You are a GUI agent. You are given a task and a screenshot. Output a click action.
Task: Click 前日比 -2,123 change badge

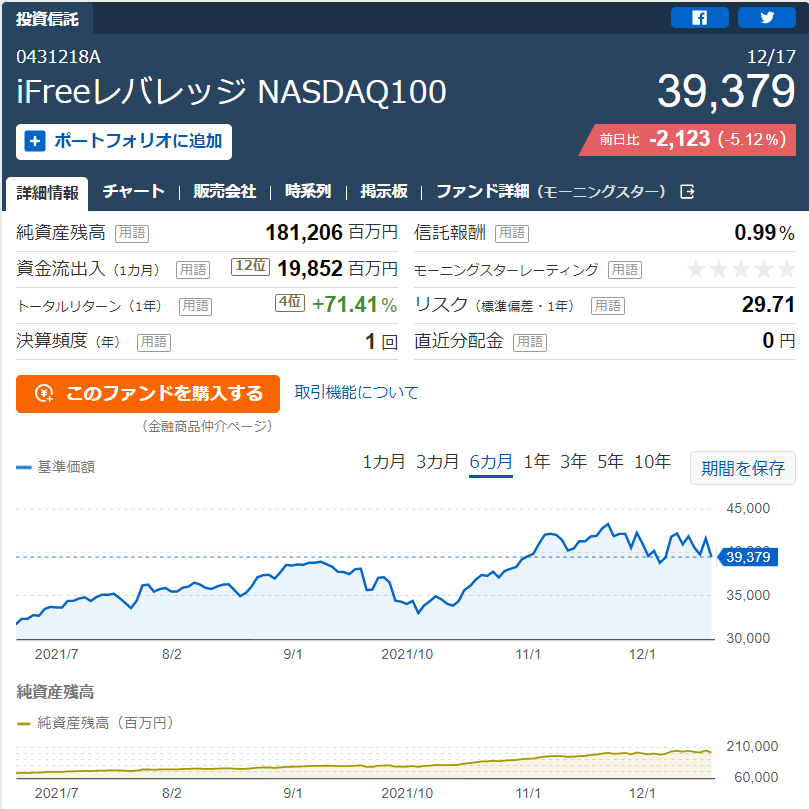click(687, 140)
